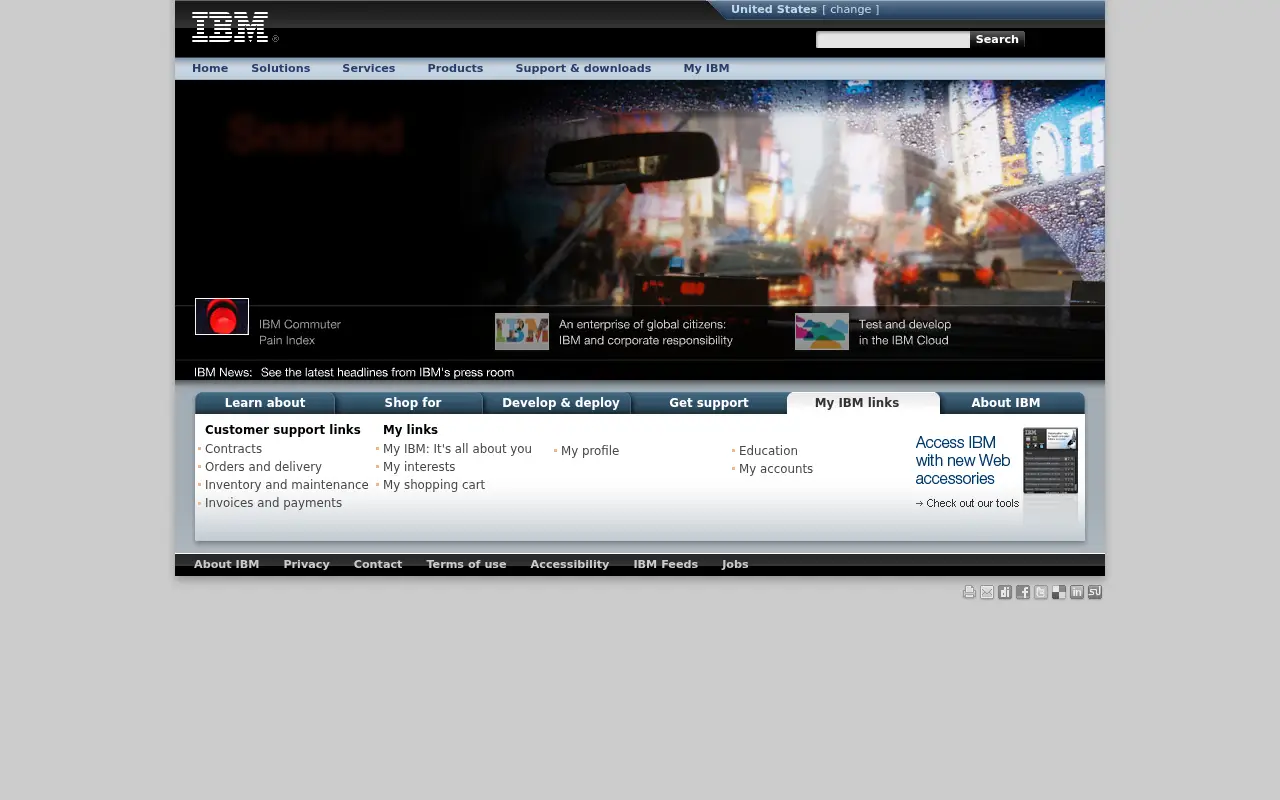Screen dimensions: 1280x800
Task: Click the print page icon
Action: 969,592
